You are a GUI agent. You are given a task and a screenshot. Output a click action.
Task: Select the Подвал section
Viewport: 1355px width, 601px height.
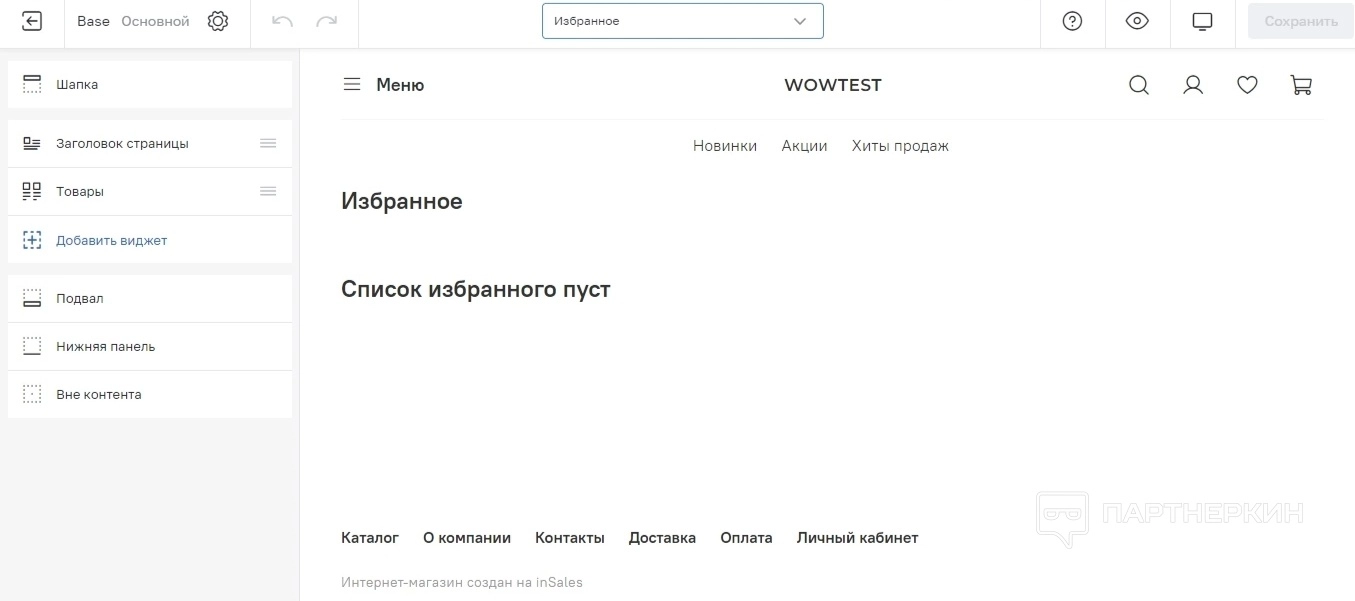coord(150,298)
